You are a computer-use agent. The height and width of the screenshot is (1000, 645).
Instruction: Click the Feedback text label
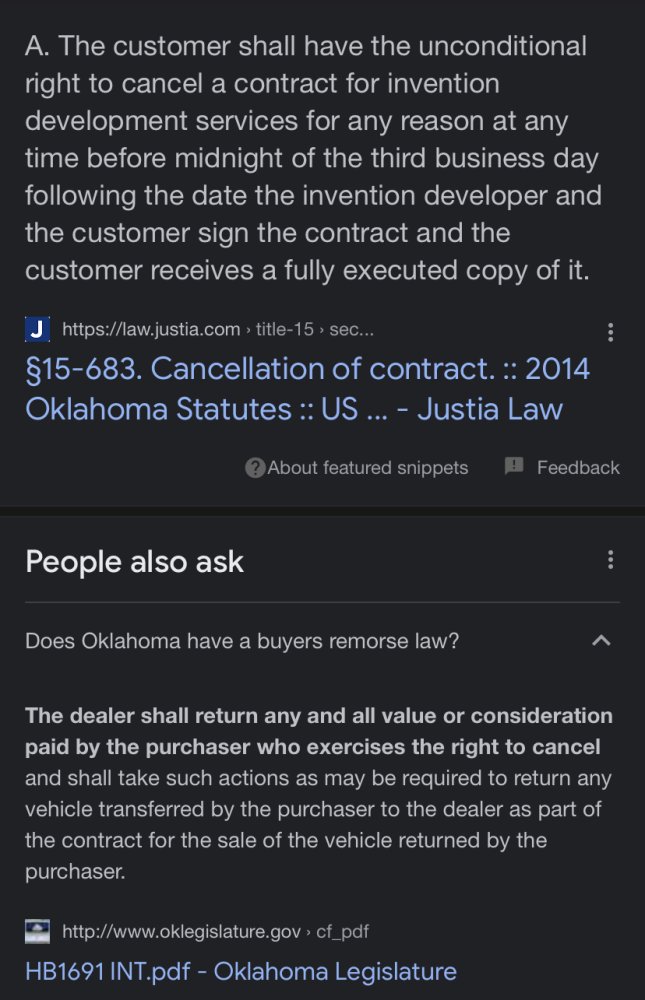click(578, 468)
